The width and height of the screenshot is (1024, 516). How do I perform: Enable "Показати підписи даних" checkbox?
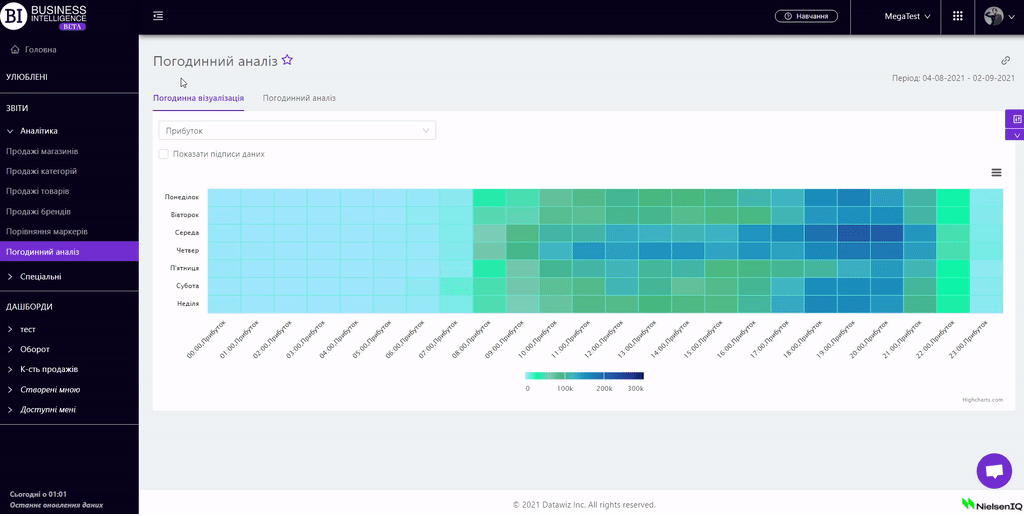163,154
